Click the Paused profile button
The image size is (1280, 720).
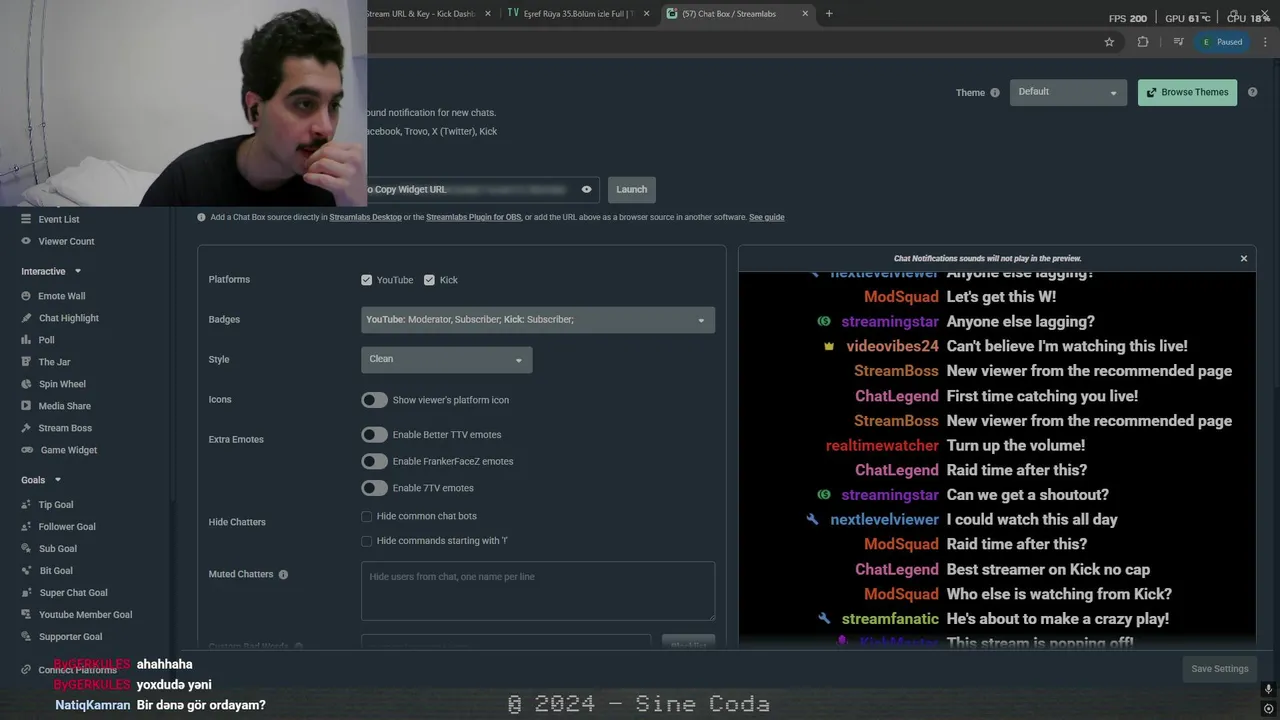[x=1223, y=42]
